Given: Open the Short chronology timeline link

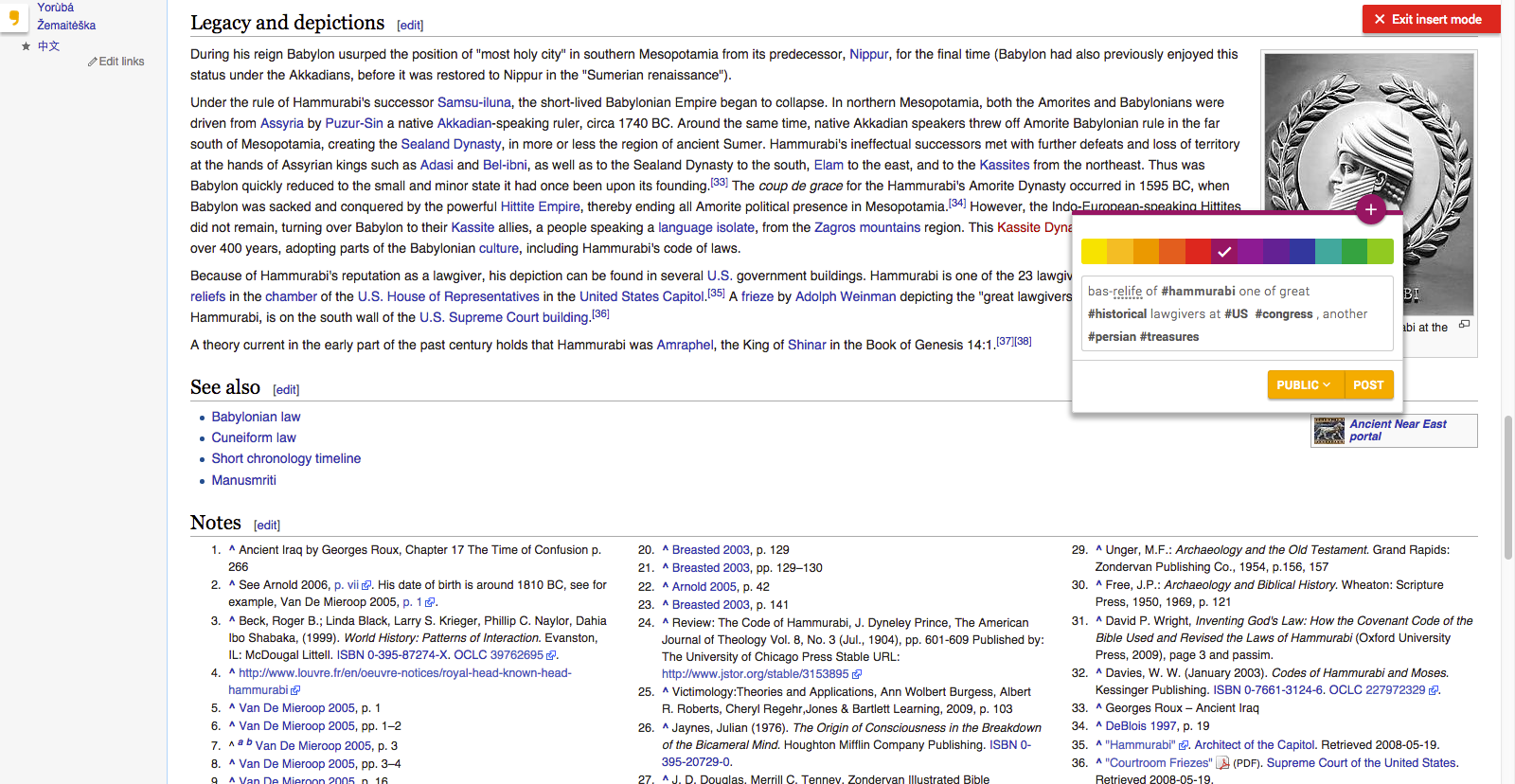Looking at the screenshot, I should pos(286,458).
